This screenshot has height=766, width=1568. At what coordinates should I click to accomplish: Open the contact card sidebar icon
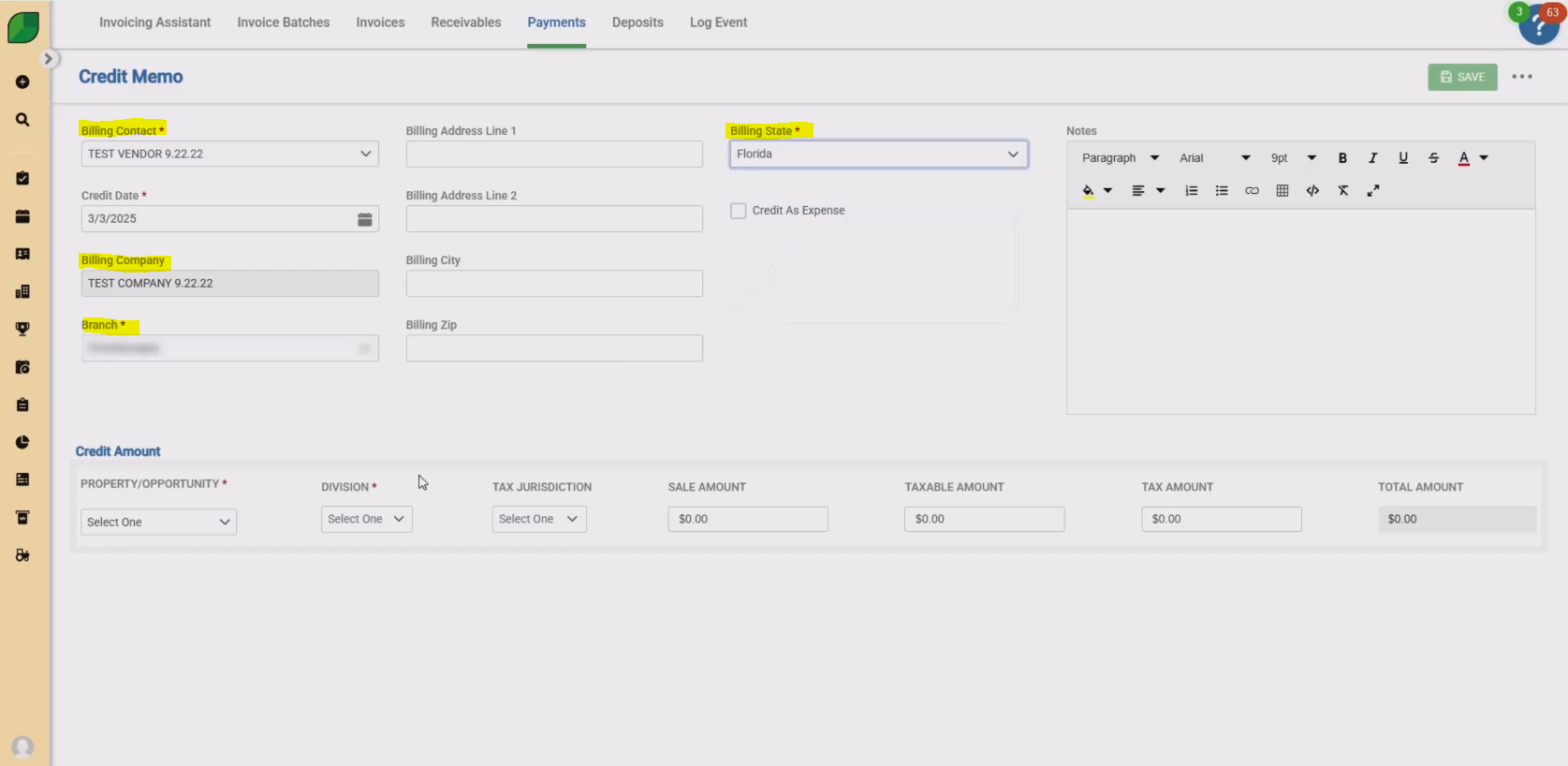(x=22, y=254)
